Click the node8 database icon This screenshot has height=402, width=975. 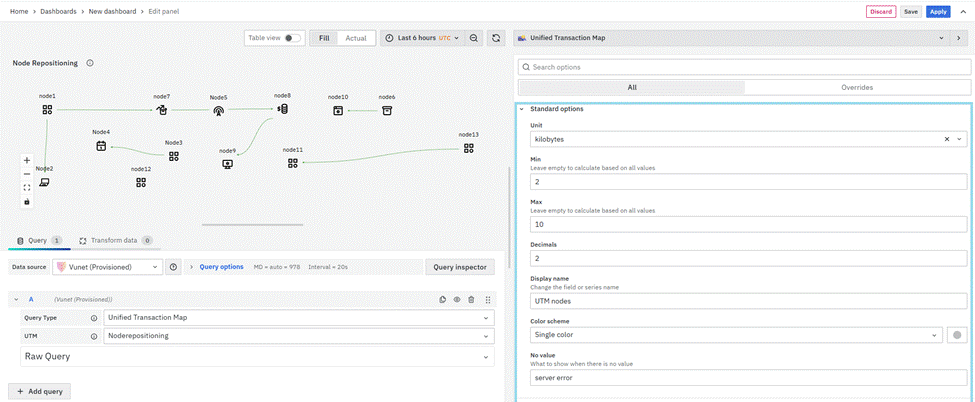coord(283,109)
